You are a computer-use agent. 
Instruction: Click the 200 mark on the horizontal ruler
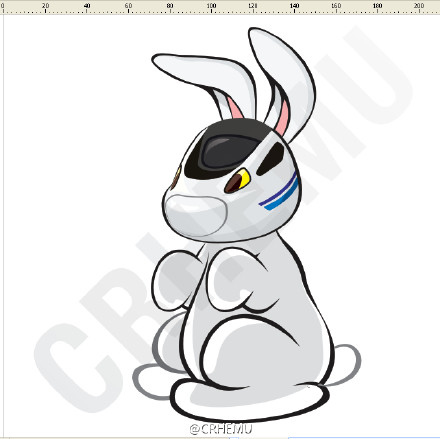tap(419, 6)
